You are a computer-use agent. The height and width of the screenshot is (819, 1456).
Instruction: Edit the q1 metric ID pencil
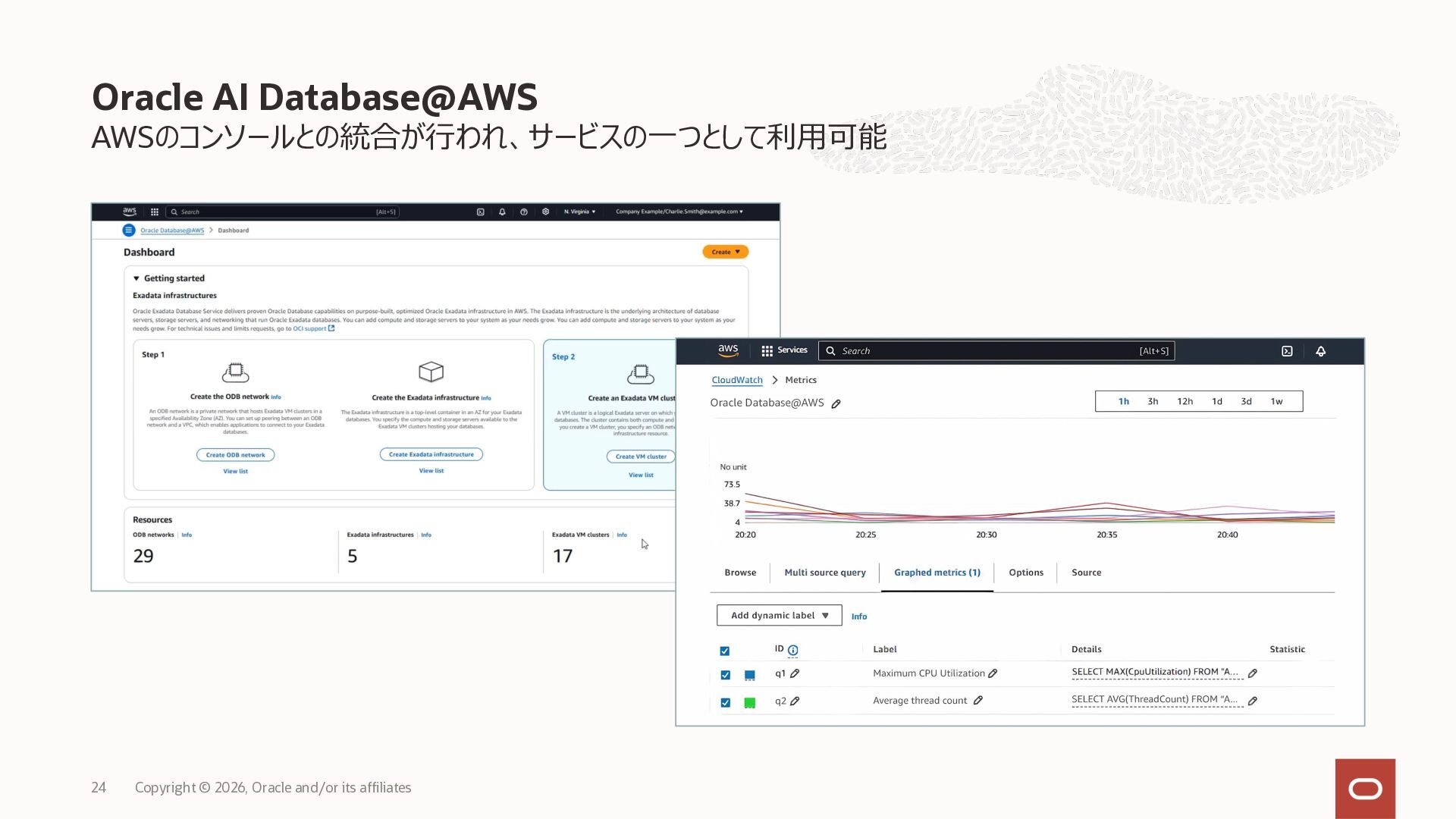click(x=795, y=673)
